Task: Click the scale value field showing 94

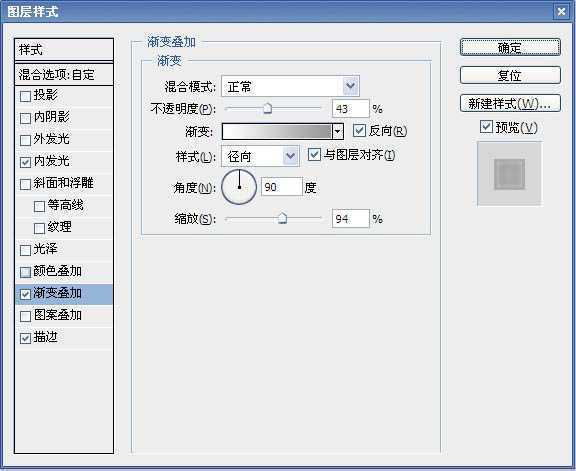Action: (x=350, y=219)
